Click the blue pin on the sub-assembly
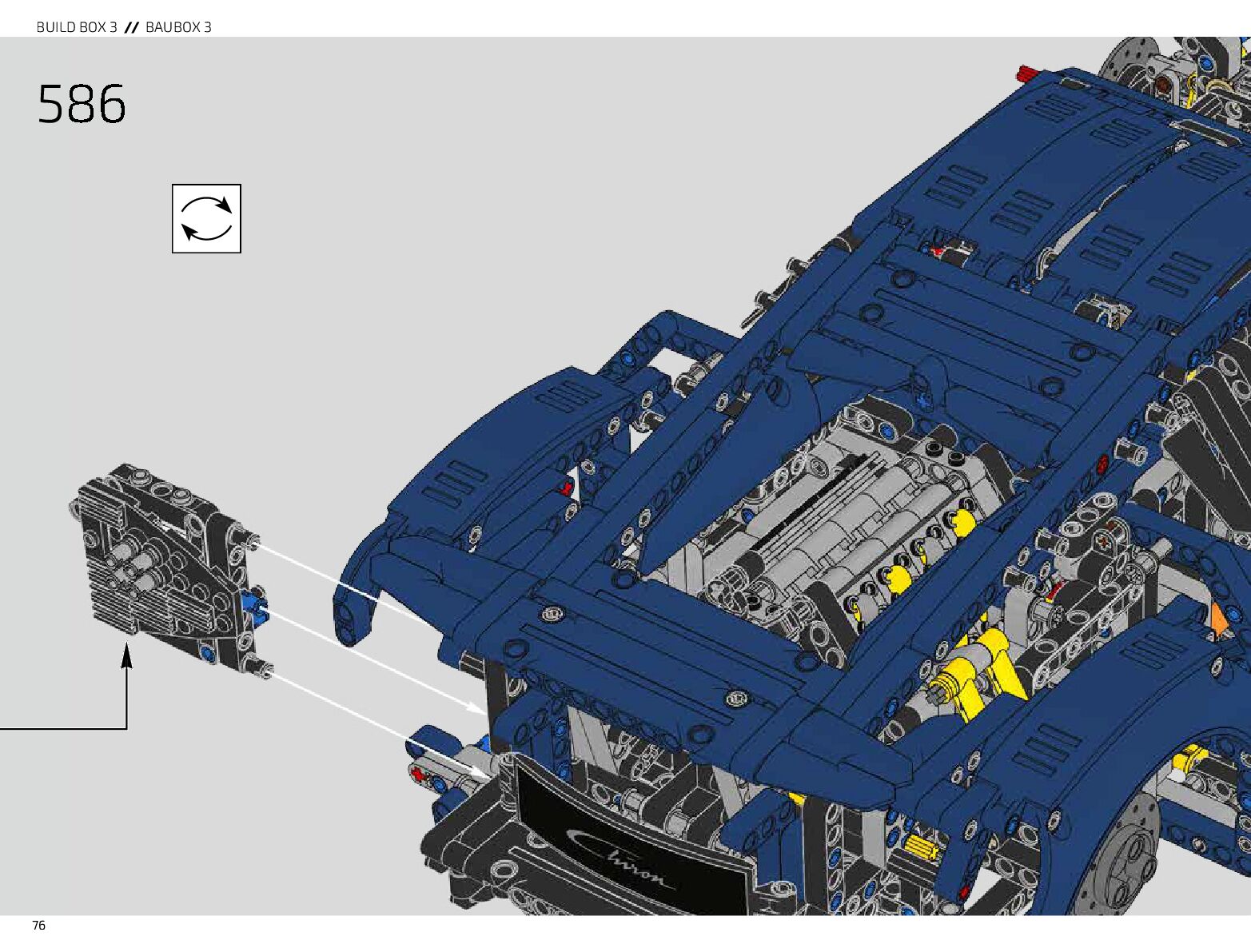The image size is (1251, 952). tap(255, 603)
